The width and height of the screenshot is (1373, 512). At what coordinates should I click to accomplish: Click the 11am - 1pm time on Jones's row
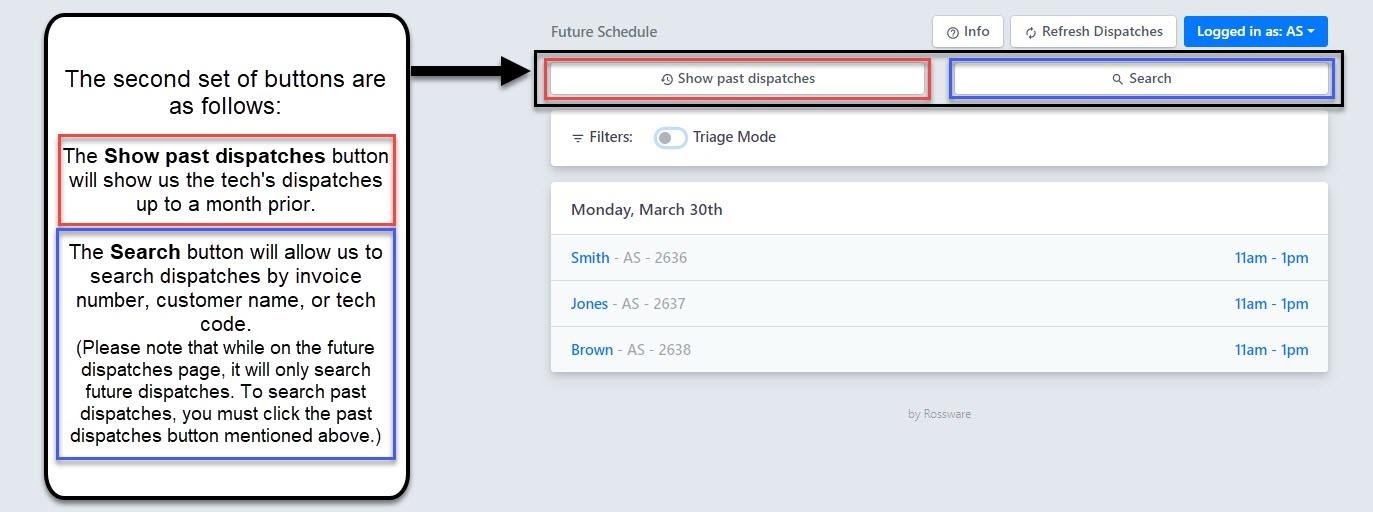point(1271,304)
